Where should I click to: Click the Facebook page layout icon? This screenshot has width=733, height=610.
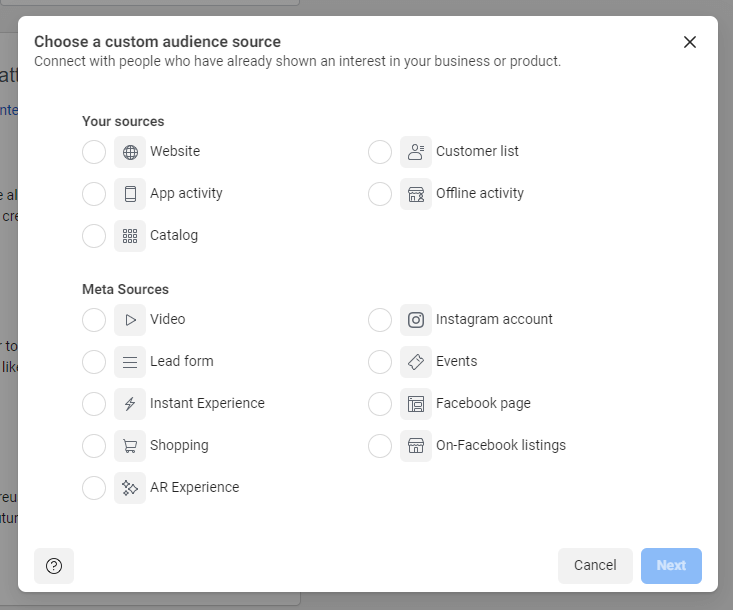tap(416, 404)
